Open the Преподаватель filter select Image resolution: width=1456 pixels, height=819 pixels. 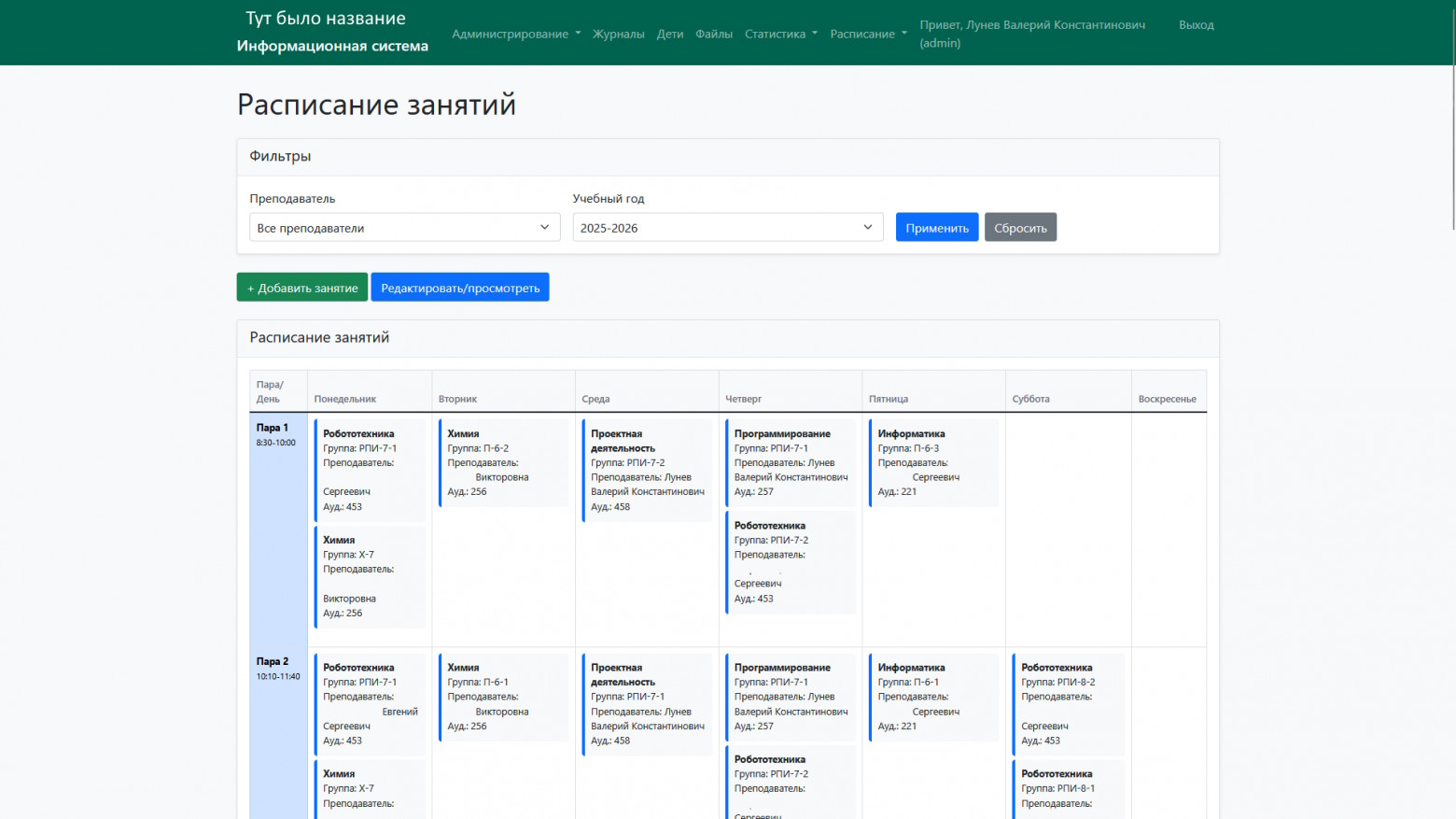point(404,228)
